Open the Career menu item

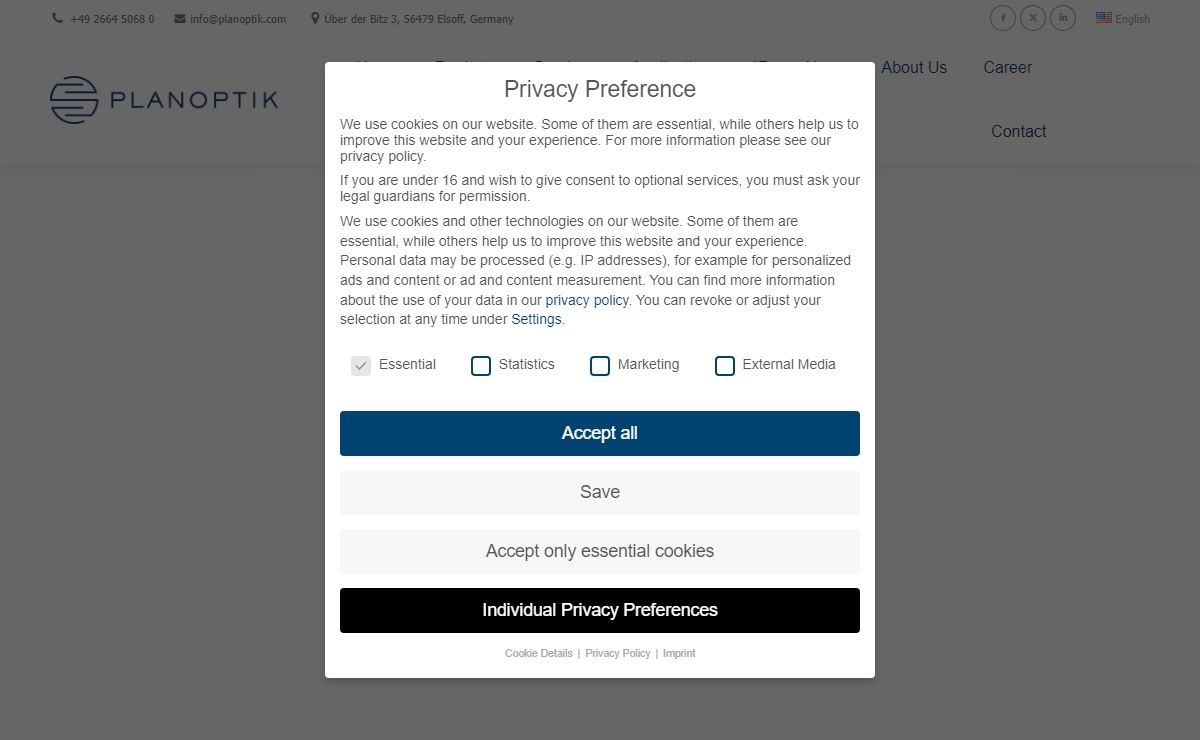point(1007,67)
